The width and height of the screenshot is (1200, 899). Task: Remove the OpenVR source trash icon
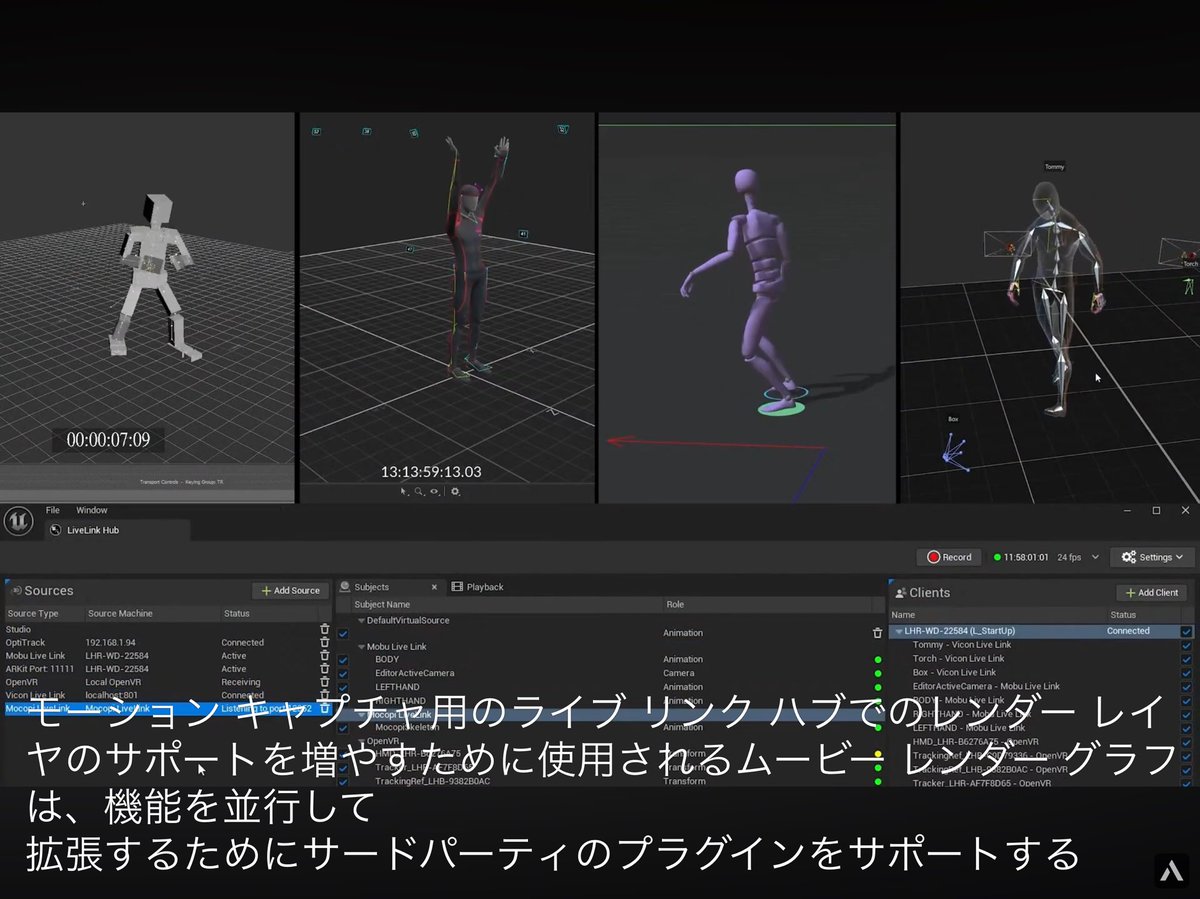point(324,682)
